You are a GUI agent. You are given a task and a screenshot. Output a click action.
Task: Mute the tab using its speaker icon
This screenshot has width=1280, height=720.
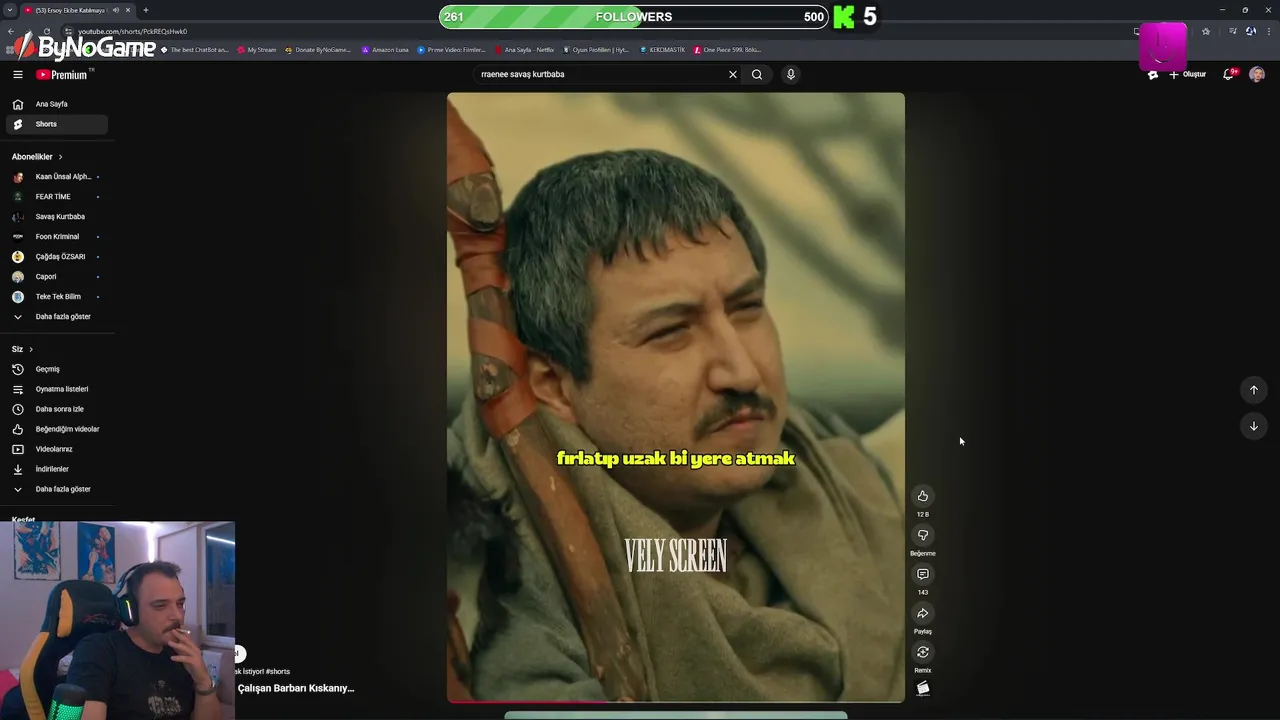click(x=116, y=10)
